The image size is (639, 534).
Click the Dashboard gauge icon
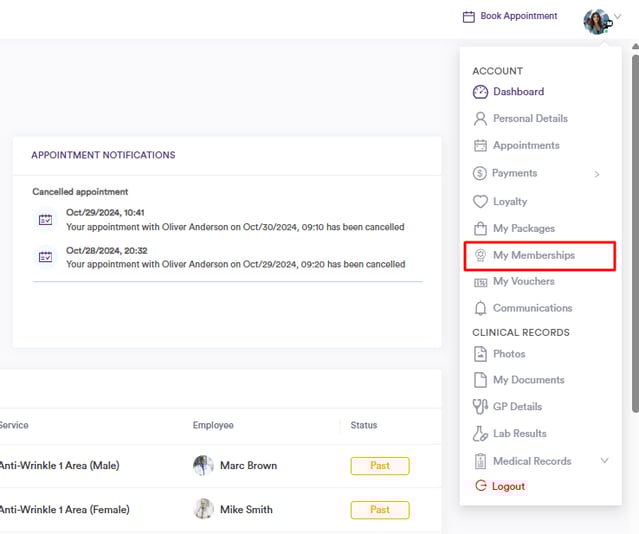(480, 92)
